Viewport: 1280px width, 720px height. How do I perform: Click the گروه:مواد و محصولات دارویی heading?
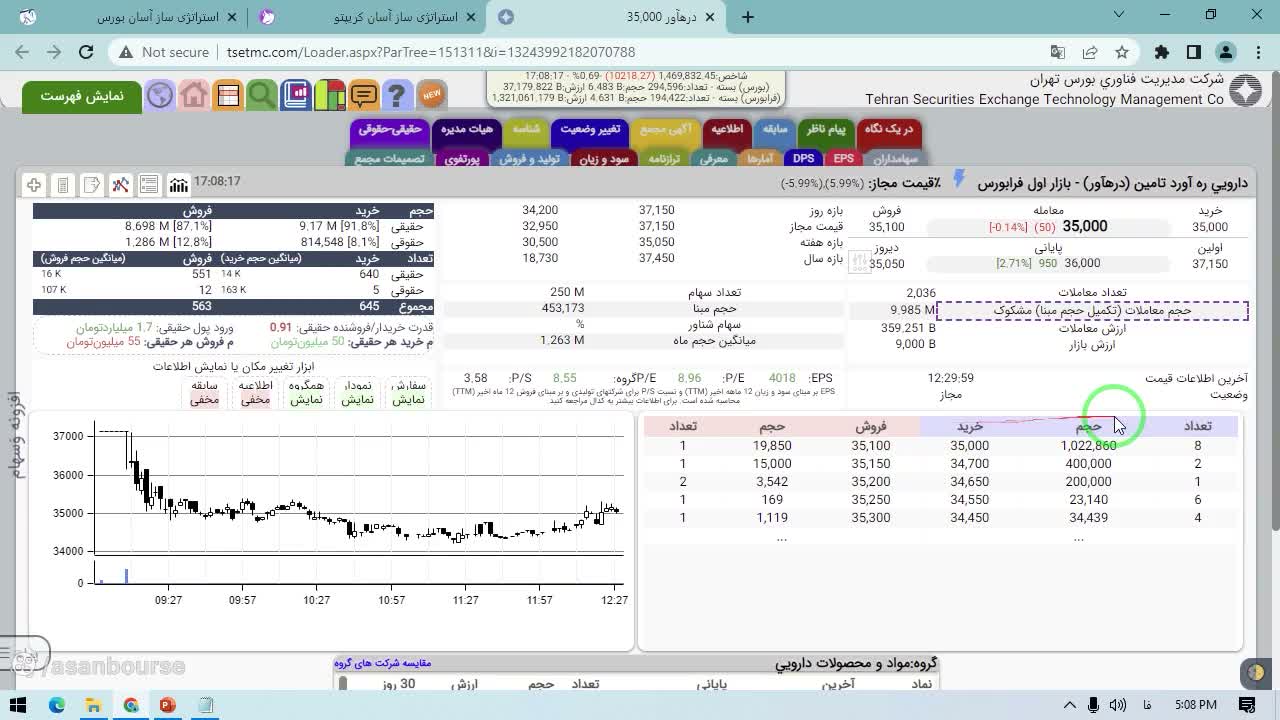click(x=856, y=664)
